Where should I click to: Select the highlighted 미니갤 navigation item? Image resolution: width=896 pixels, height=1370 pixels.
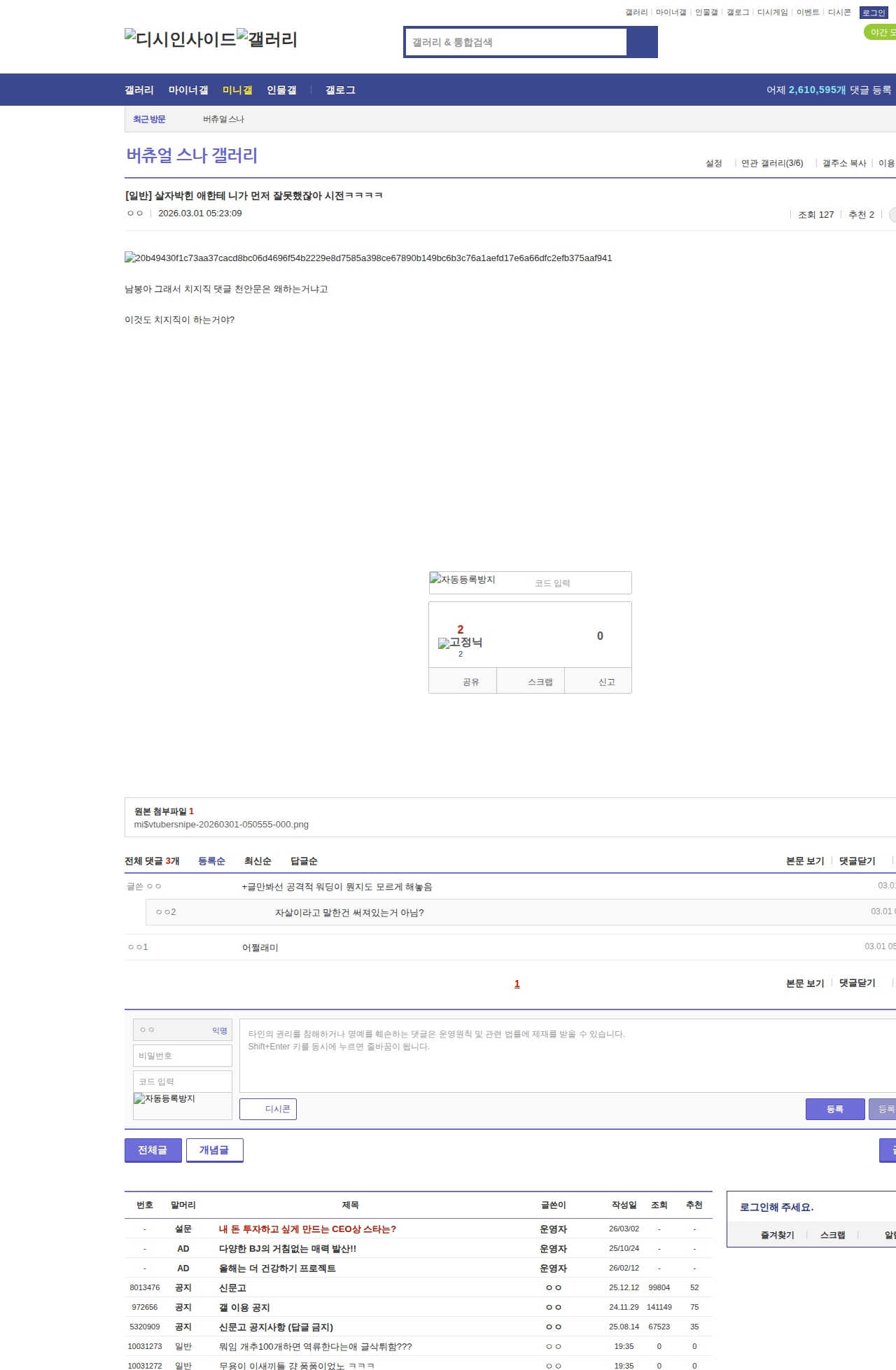click(237, 90)
